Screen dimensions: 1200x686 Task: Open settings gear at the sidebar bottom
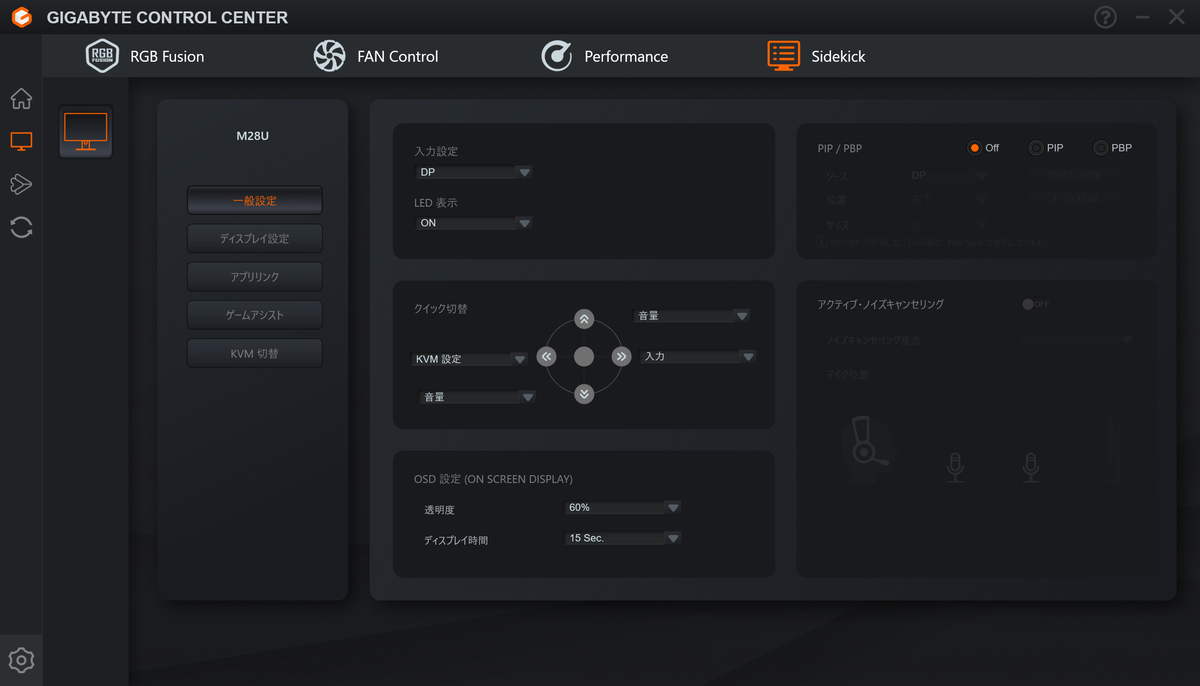[x=21, y=660]
